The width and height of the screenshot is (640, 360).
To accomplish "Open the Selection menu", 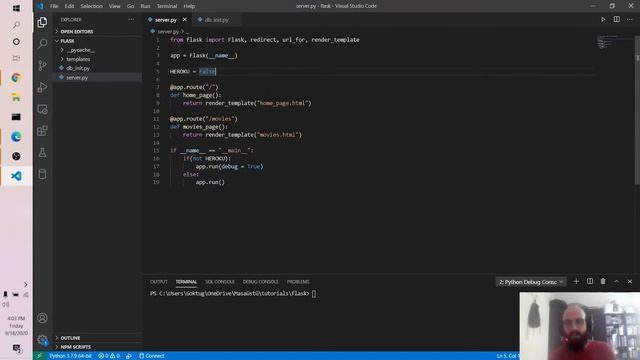I will (91, 6).
